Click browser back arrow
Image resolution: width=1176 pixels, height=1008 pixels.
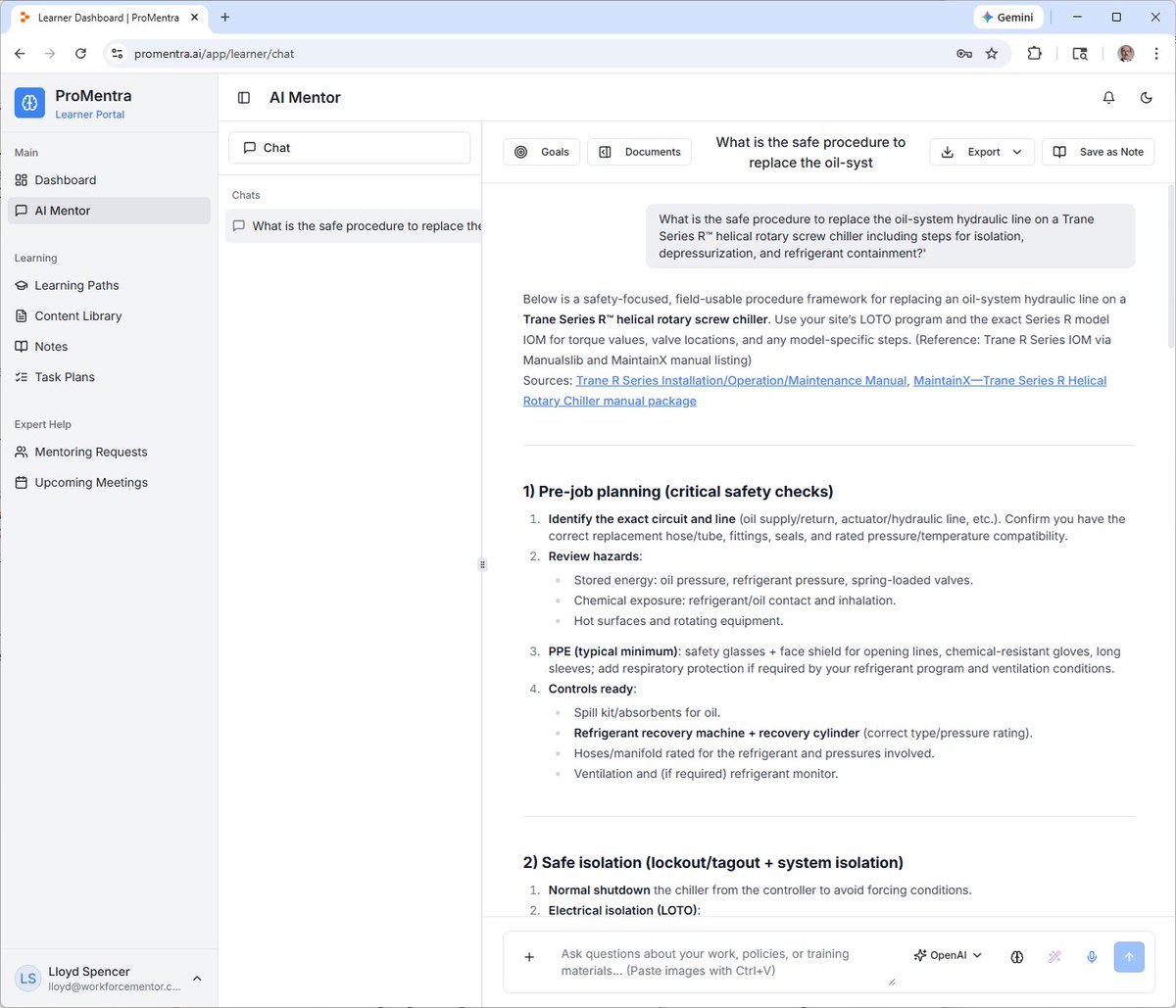(x=20, y=54)
